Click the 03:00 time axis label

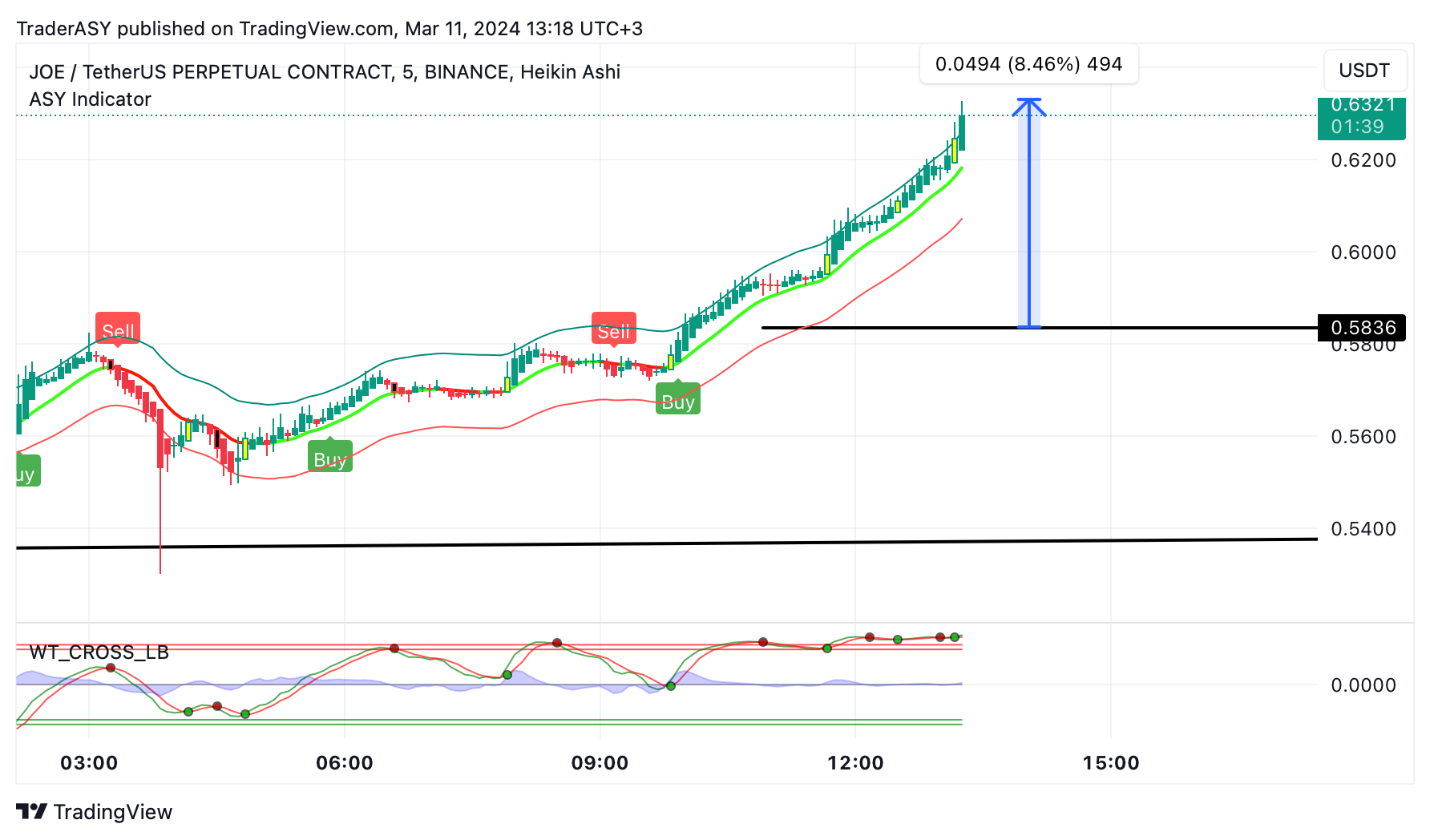pos(89,763)
